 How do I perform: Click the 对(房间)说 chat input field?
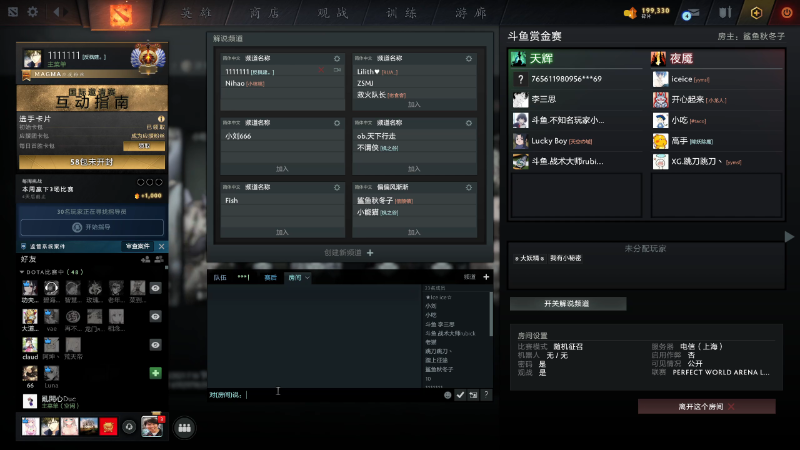[325, 395]
